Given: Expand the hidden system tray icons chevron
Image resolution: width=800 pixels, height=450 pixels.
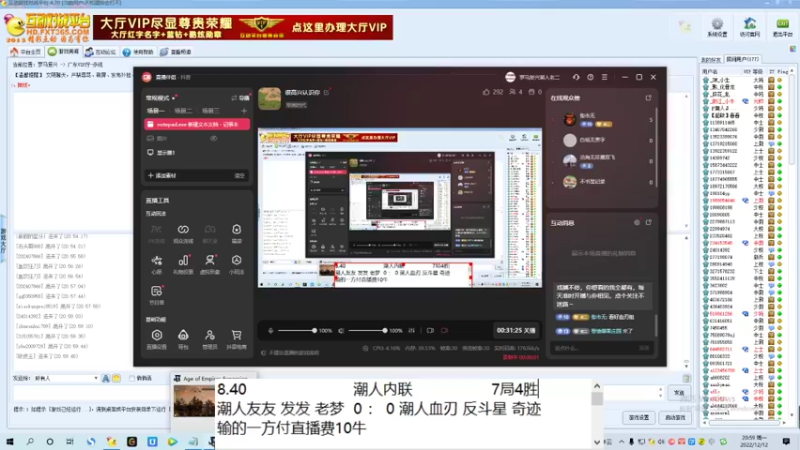Looking at the screenshot, I should pos(621,441).
